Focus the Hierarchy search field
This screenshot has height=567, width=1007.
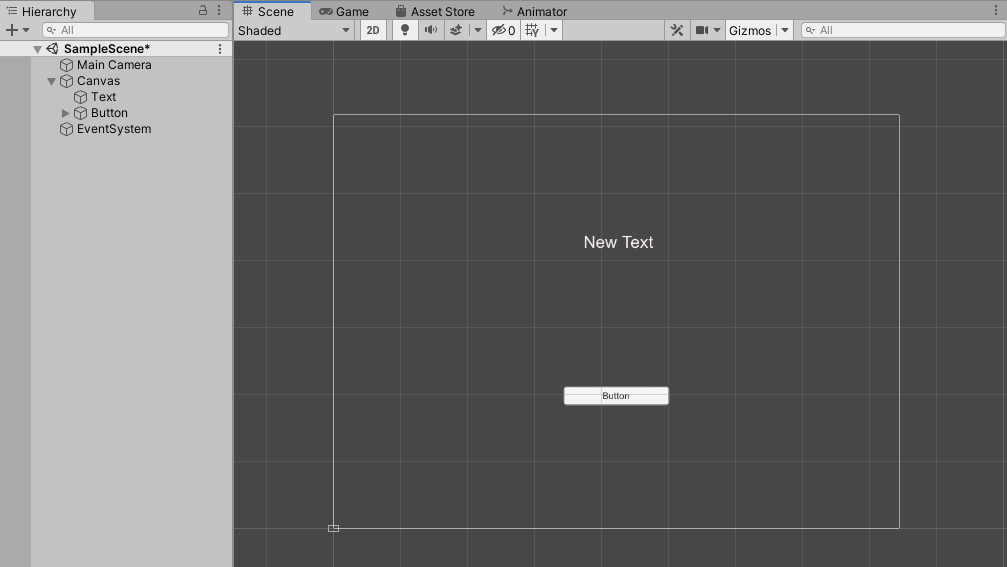click(x=136, y=30)
